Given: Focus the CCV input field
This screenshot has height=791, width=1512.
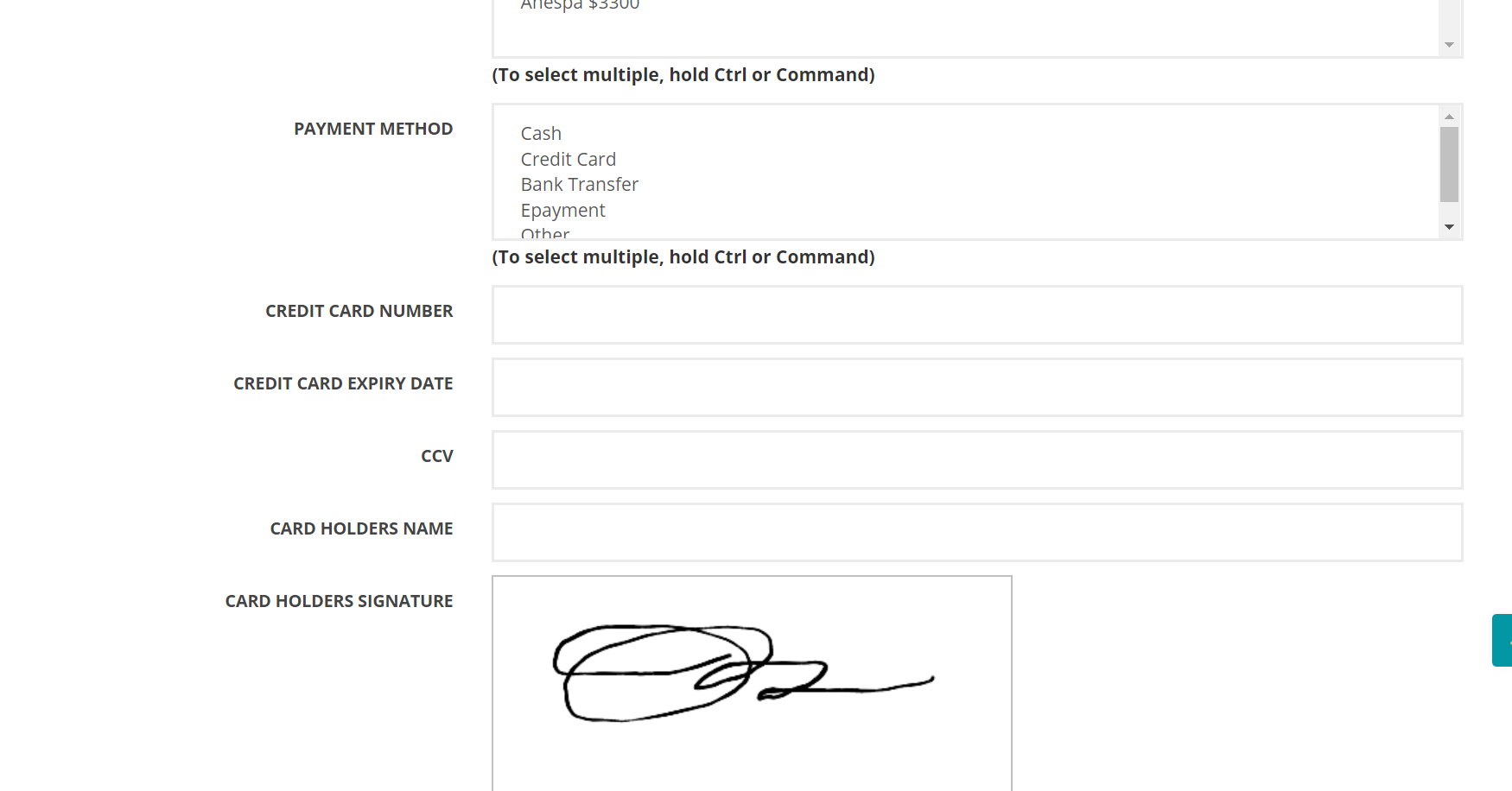Looking at the screenshot, I should pos(976,459).
